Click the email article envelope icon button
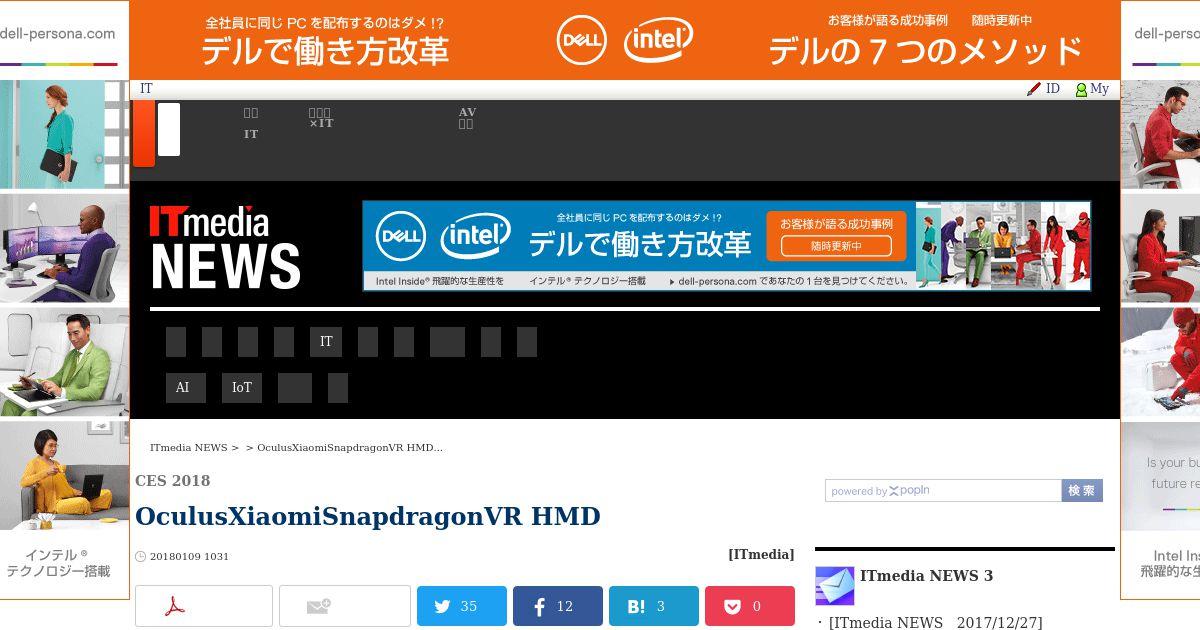The width and height of the screenshot is (1200, 630). coord(345,606)
